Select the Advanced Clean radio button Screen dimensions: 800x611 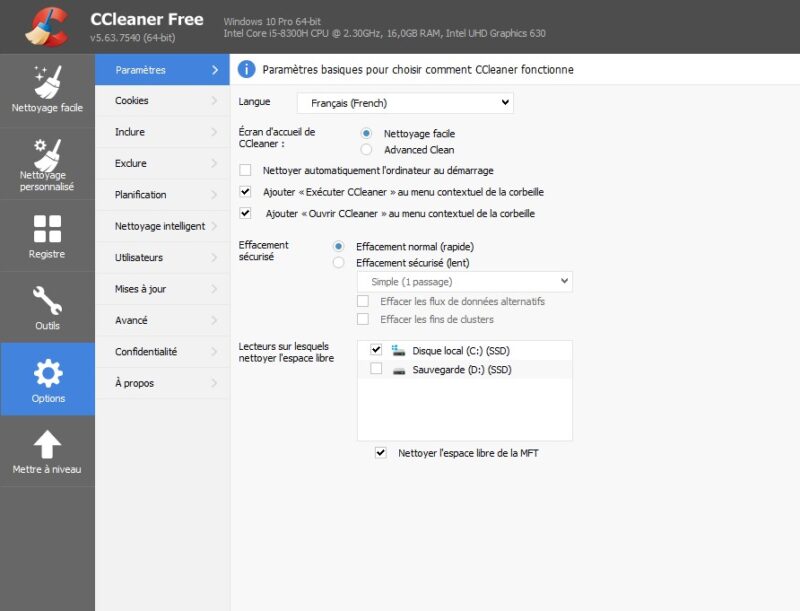[367, 149]
